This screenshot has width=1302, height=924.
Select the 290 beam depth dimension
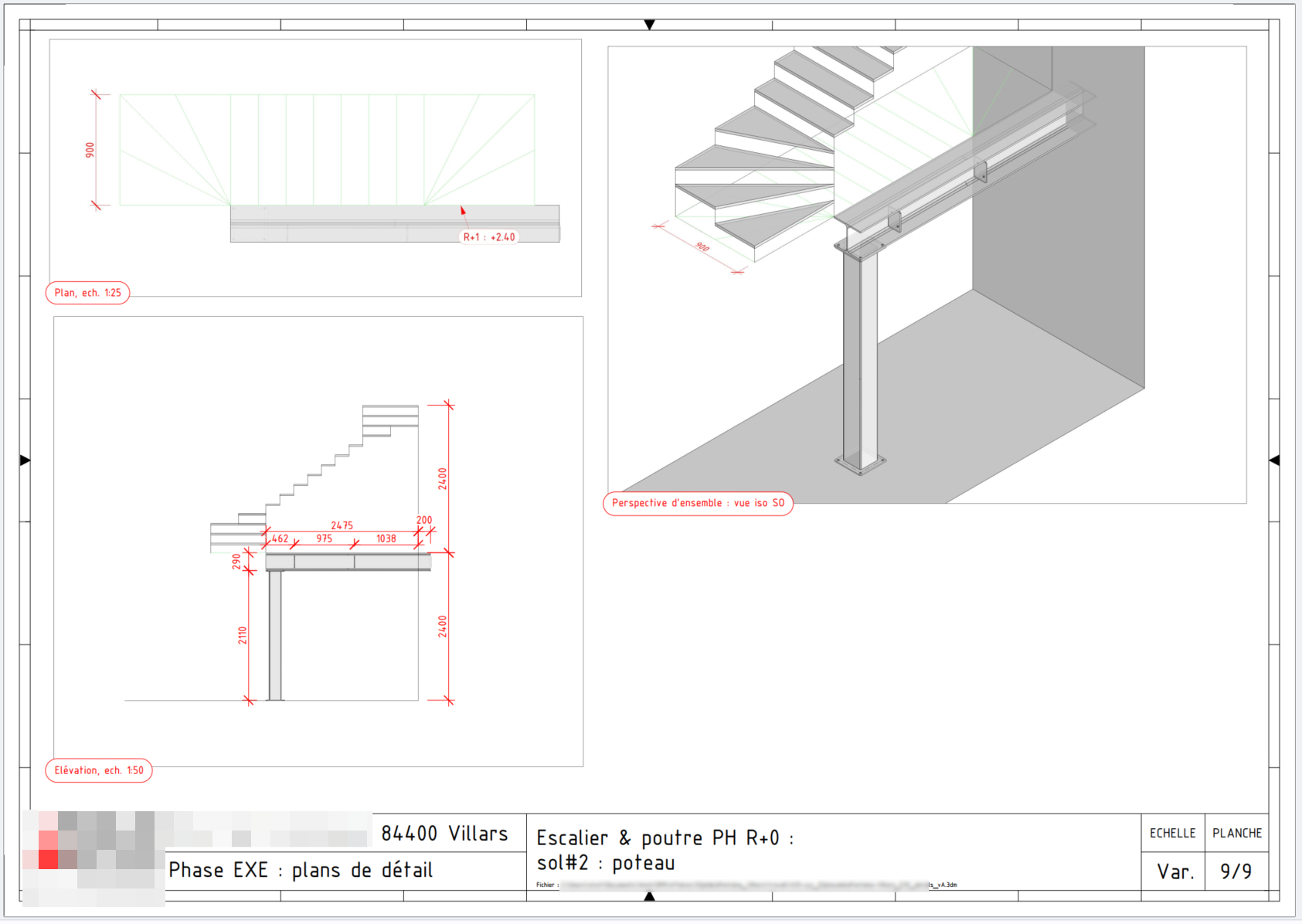click(236, 562)
